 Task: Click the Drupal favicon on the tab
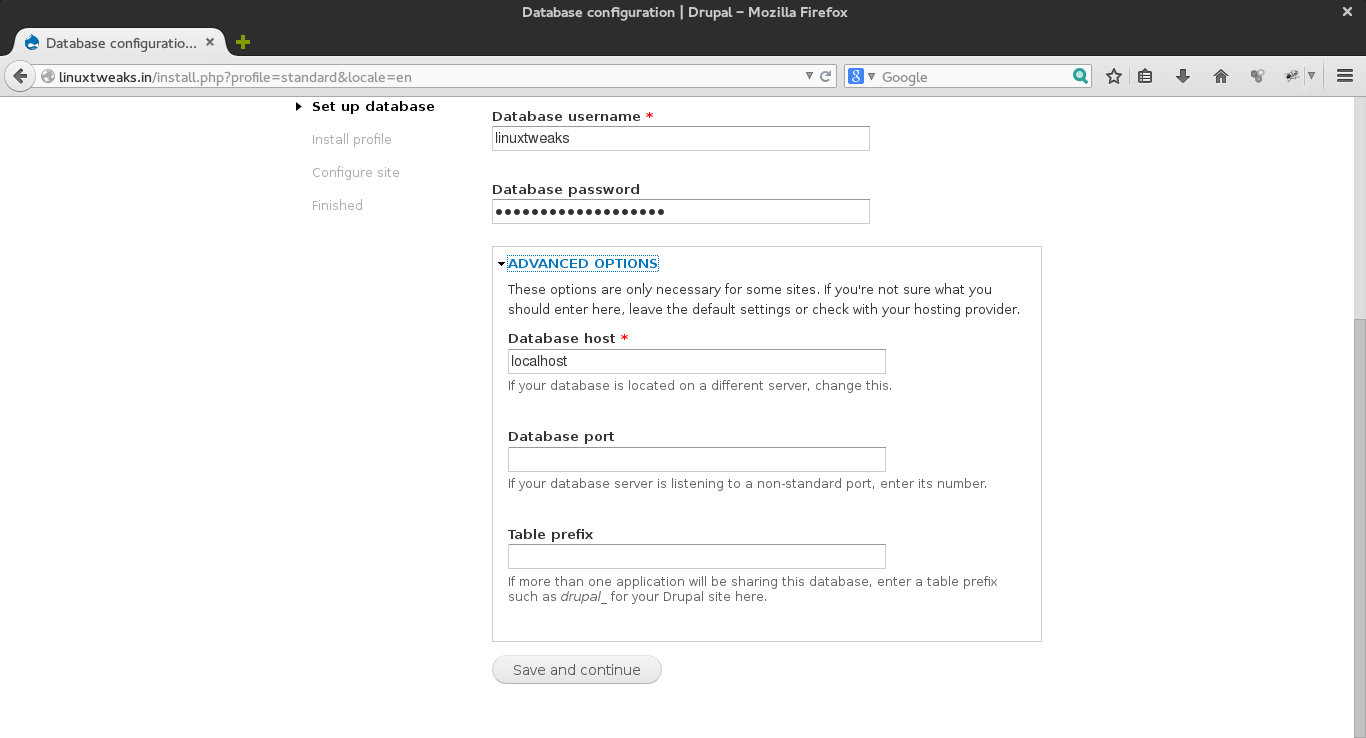31,43
